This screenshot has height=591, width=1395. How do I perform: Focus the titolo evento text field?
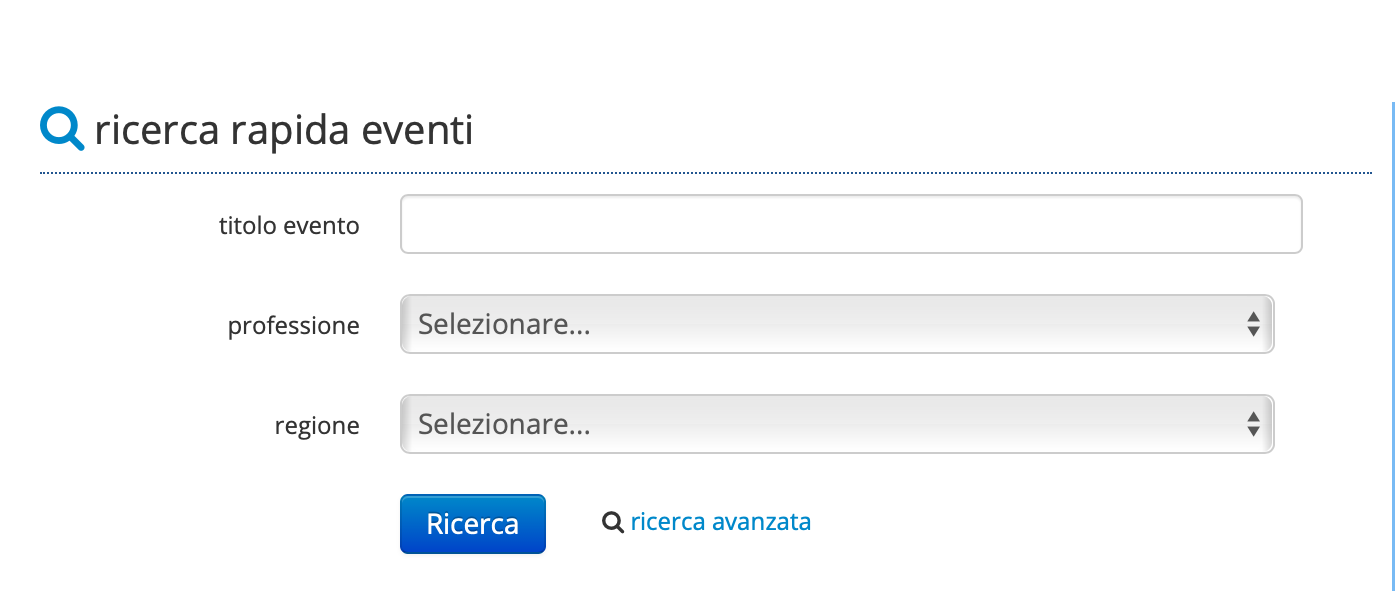click(851, 224)
